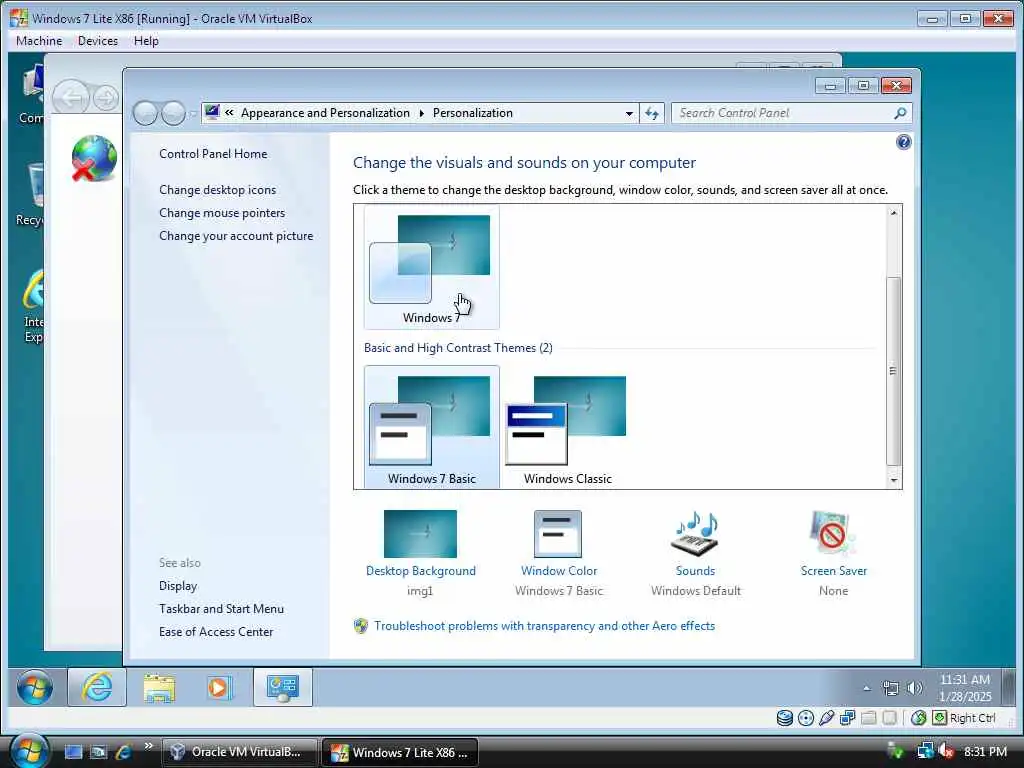Click VirtualBox hard disk activity indicator
This screenshot has height=768, width=1024.
785,718
